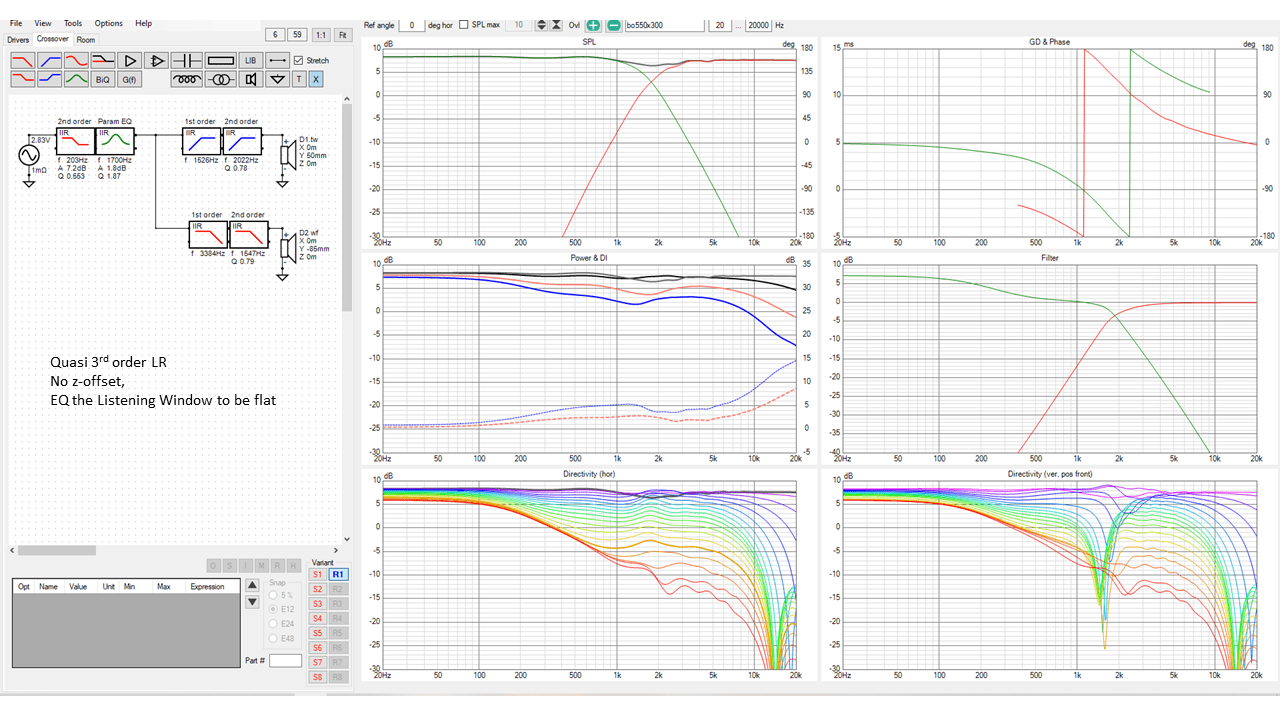The height and width of the screenshot is (720, 1280).
Task: Open the Help menu
Action: coord(144,23)
